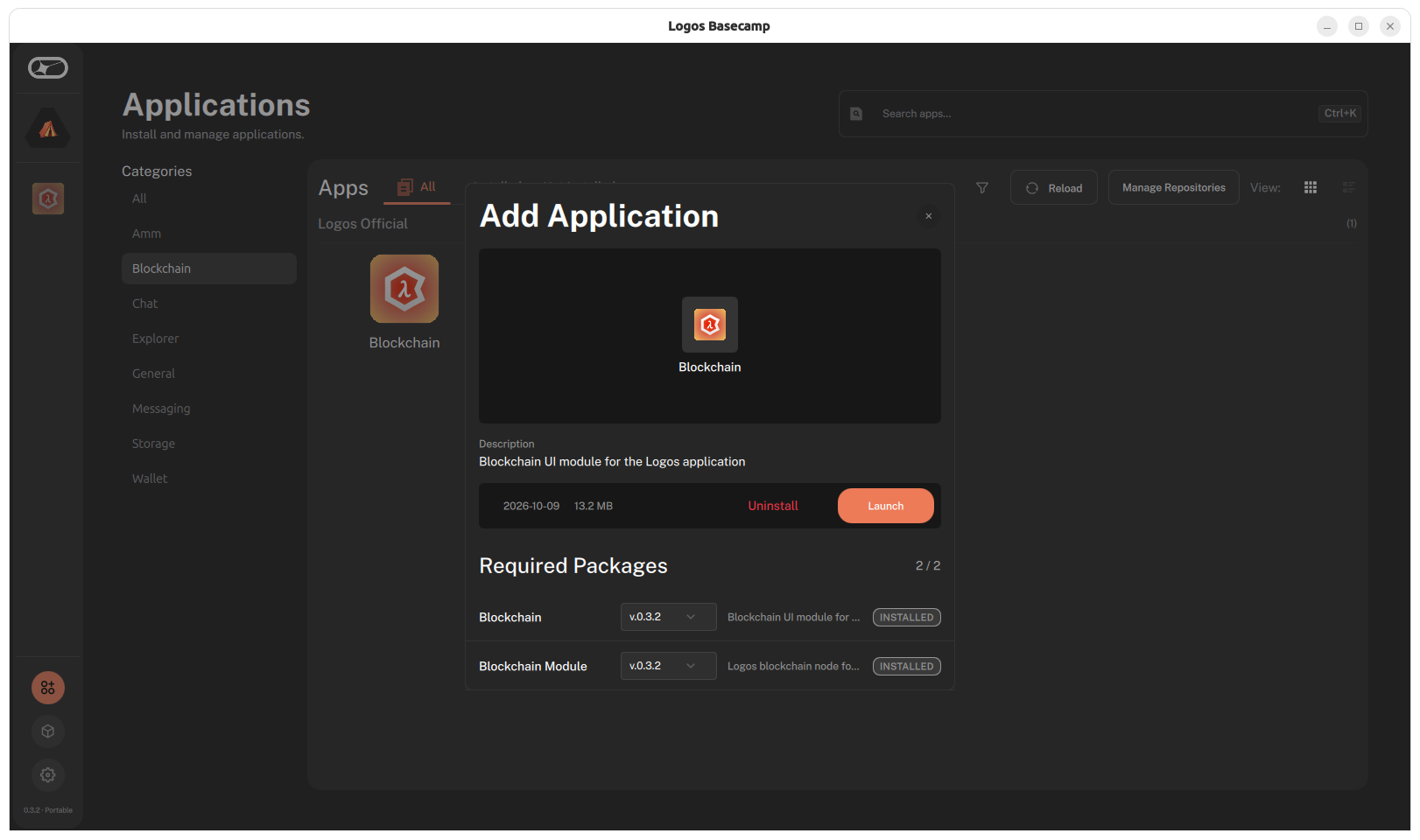Viewport: 1420px width, 840px height.
Task: Open Manage Repositories
Action: click(x=1174, y=187)
